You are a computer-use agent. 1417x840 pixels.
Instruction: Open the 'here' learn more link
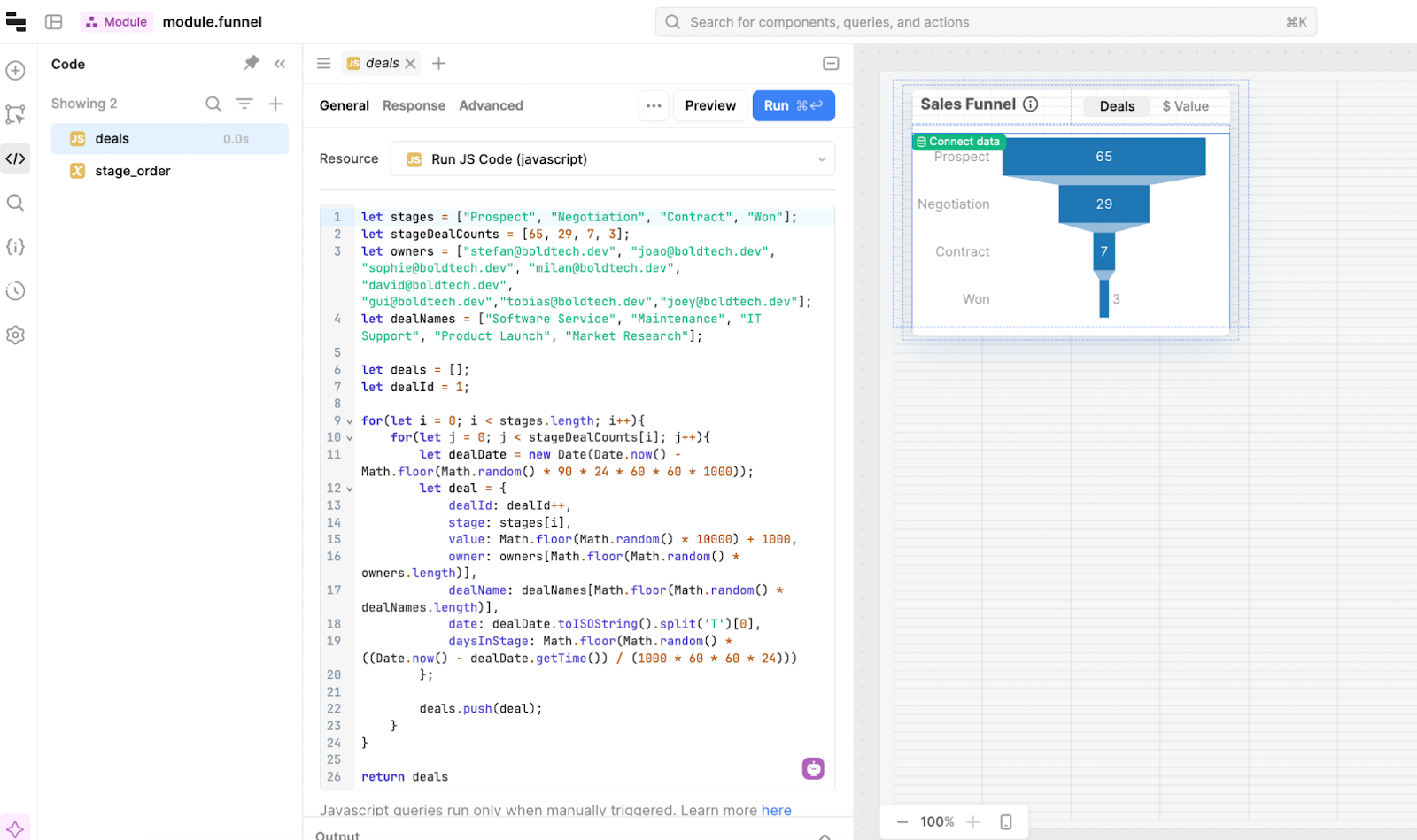tap(776, 810)
